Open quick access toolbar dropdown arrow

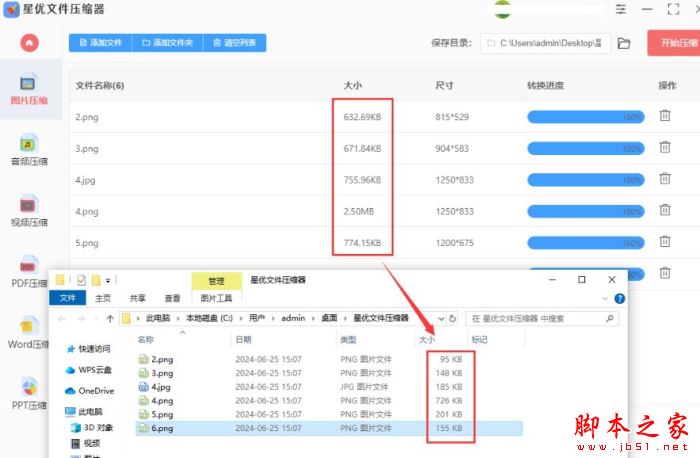point(108,281)
